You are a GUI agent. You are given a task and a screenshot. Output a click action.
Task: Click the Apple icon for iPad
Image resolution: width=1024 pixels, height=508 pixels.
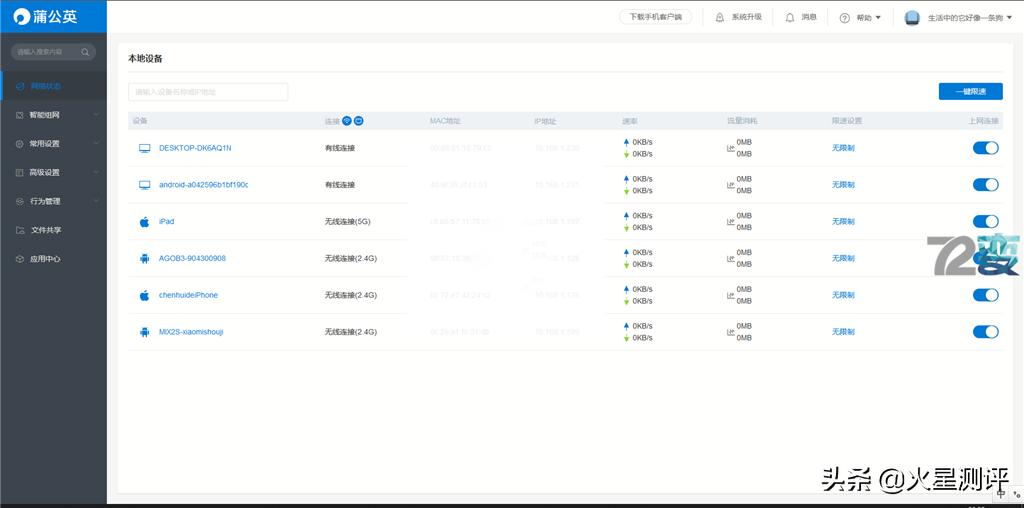click(144, 221)
